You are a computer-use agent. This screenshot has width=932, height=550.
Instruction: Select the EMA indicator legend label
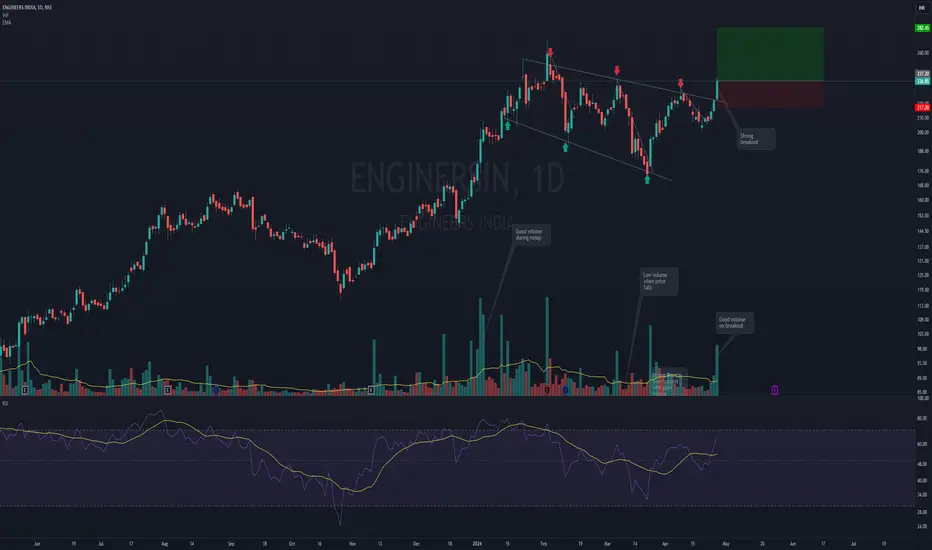pyautogui.click(x=7, y=23)
